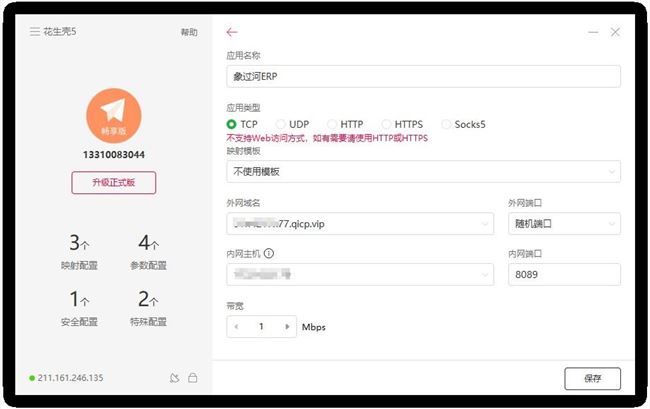The image size is (650, 409).
Task: Click the 内网端口 field showing 8089
Action: [x=564, y=274]
